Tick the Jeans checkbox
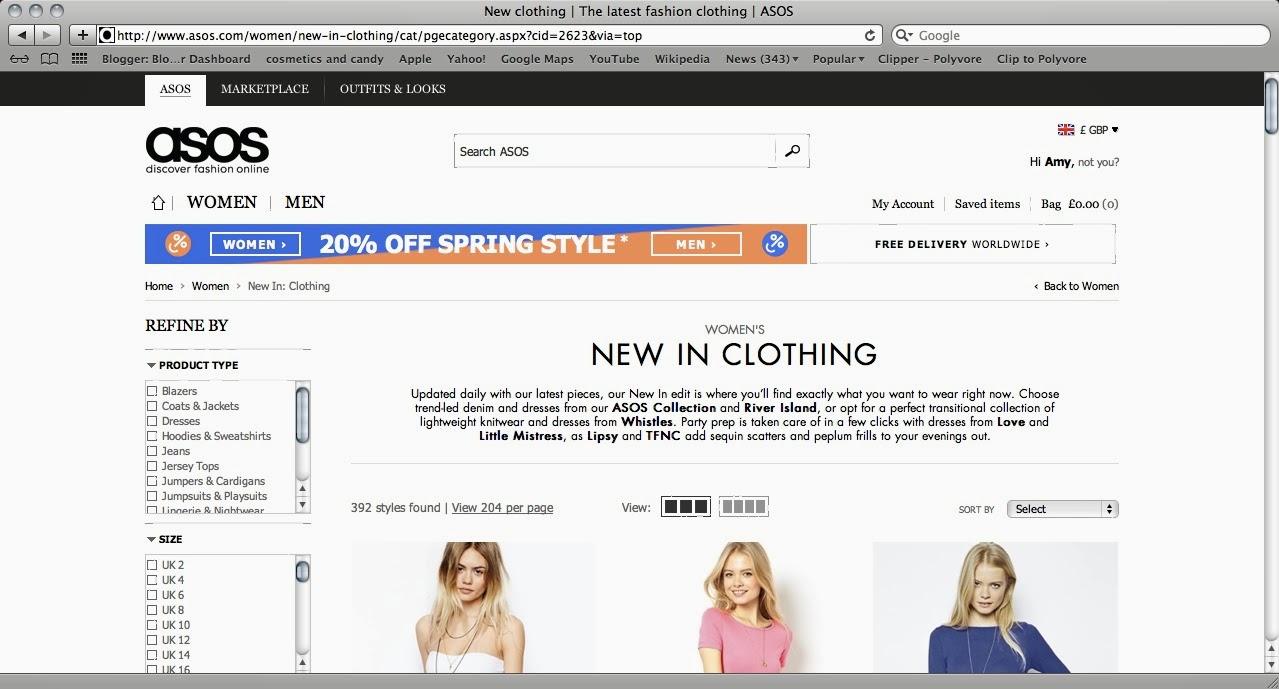Screen dimensions: 1279x689 point(152,451)
